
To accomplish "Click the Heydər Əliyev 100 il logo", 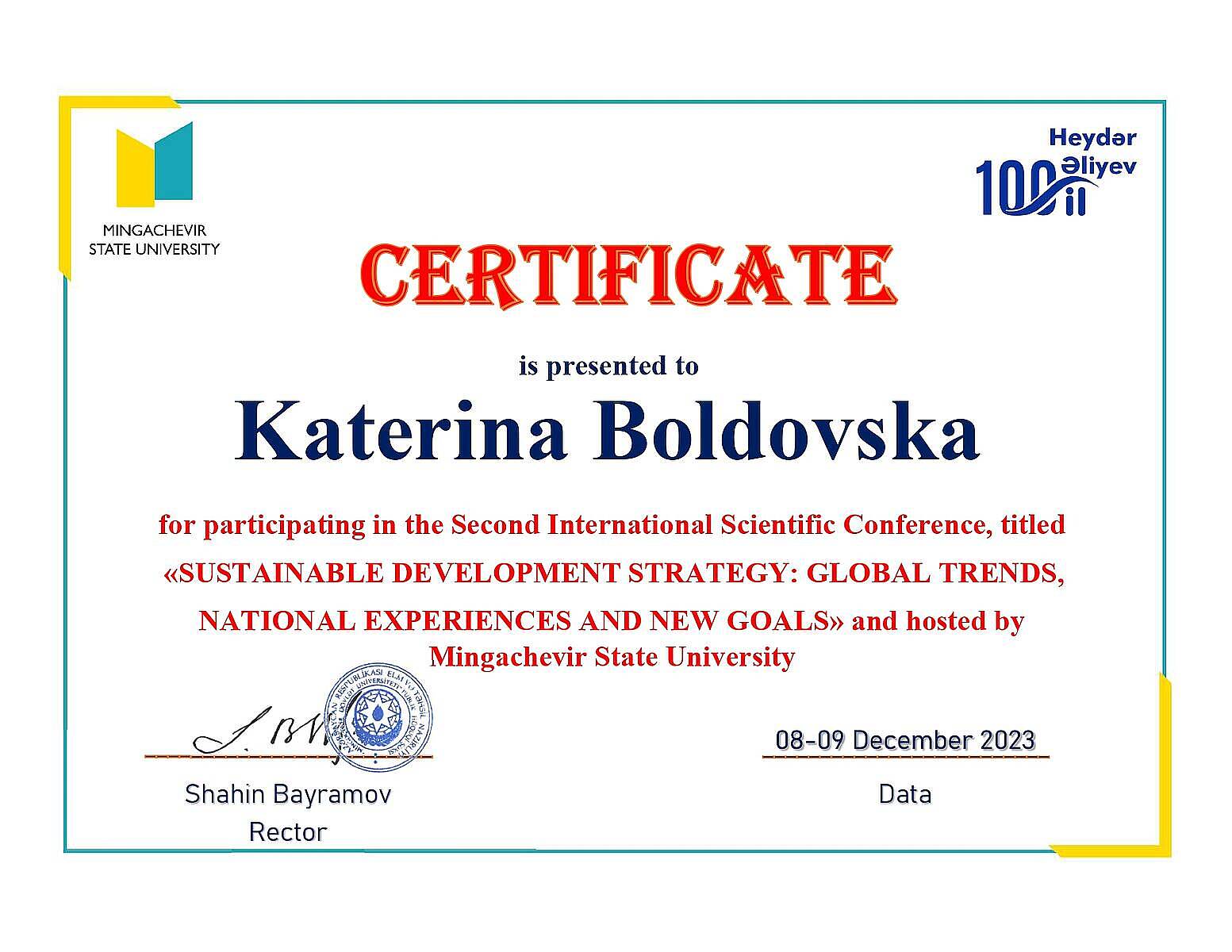I will click(1055, 173).
